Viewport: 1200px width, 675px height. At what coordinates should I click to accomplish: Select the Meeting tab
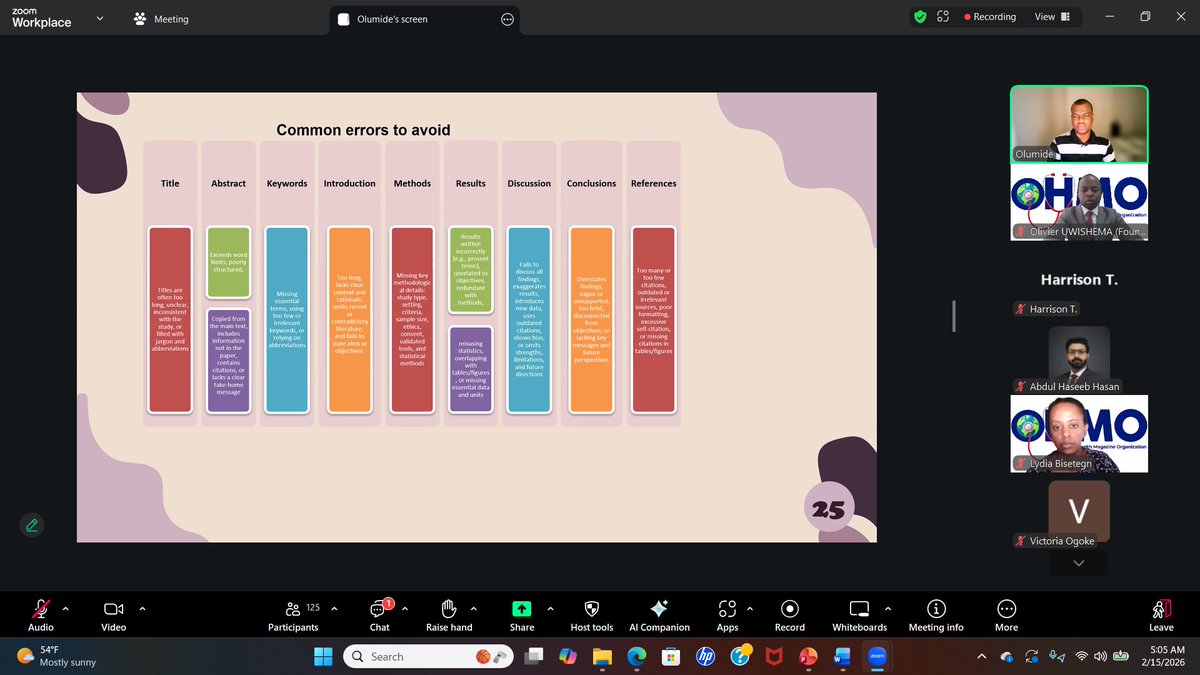pyautogui.click(x=161, y=19)
